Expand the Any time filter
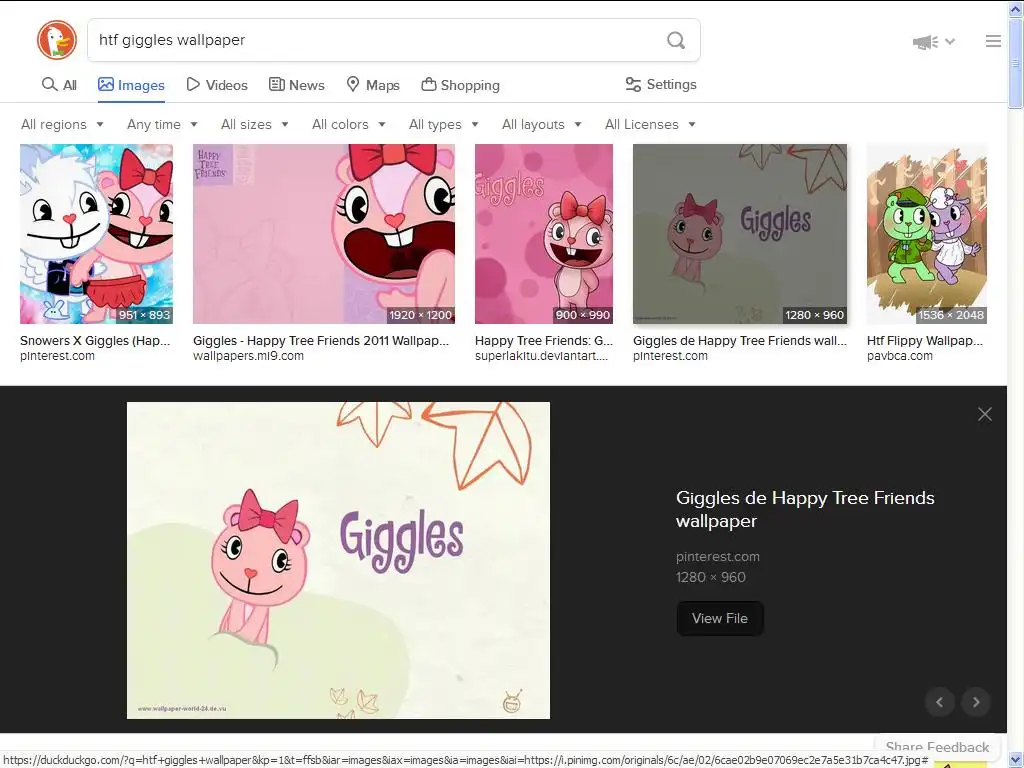This screenshot has width=1024, height=768. 162,124
